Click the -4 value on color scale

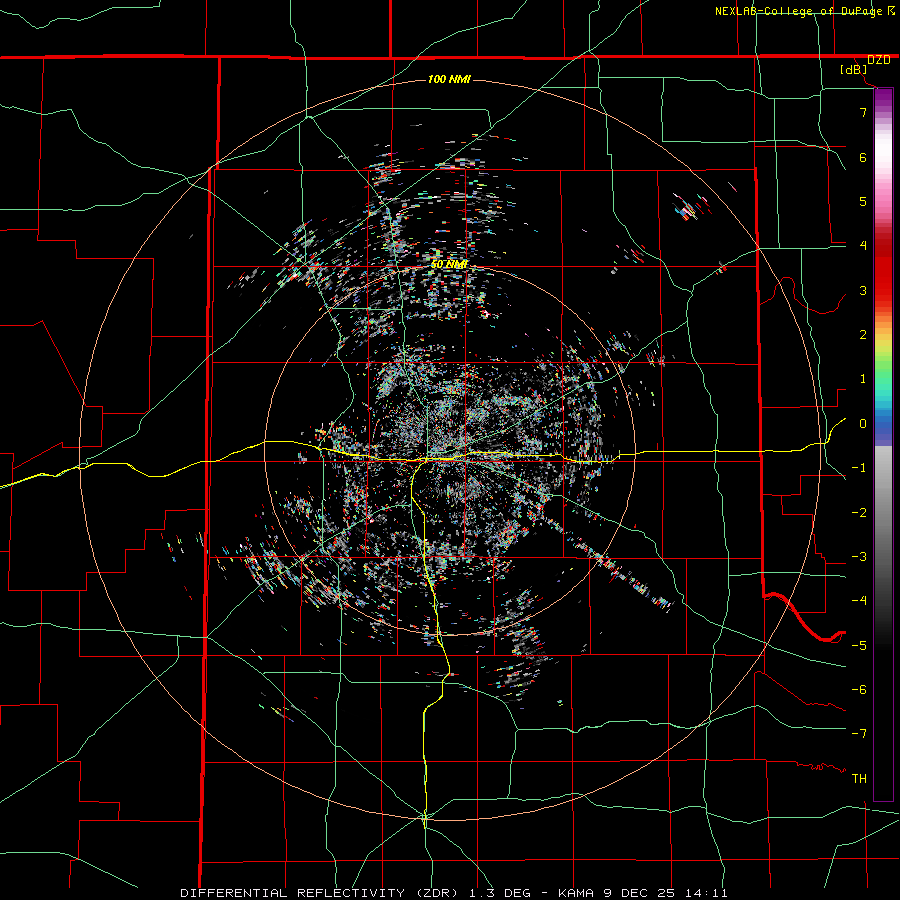coord(859,601)
